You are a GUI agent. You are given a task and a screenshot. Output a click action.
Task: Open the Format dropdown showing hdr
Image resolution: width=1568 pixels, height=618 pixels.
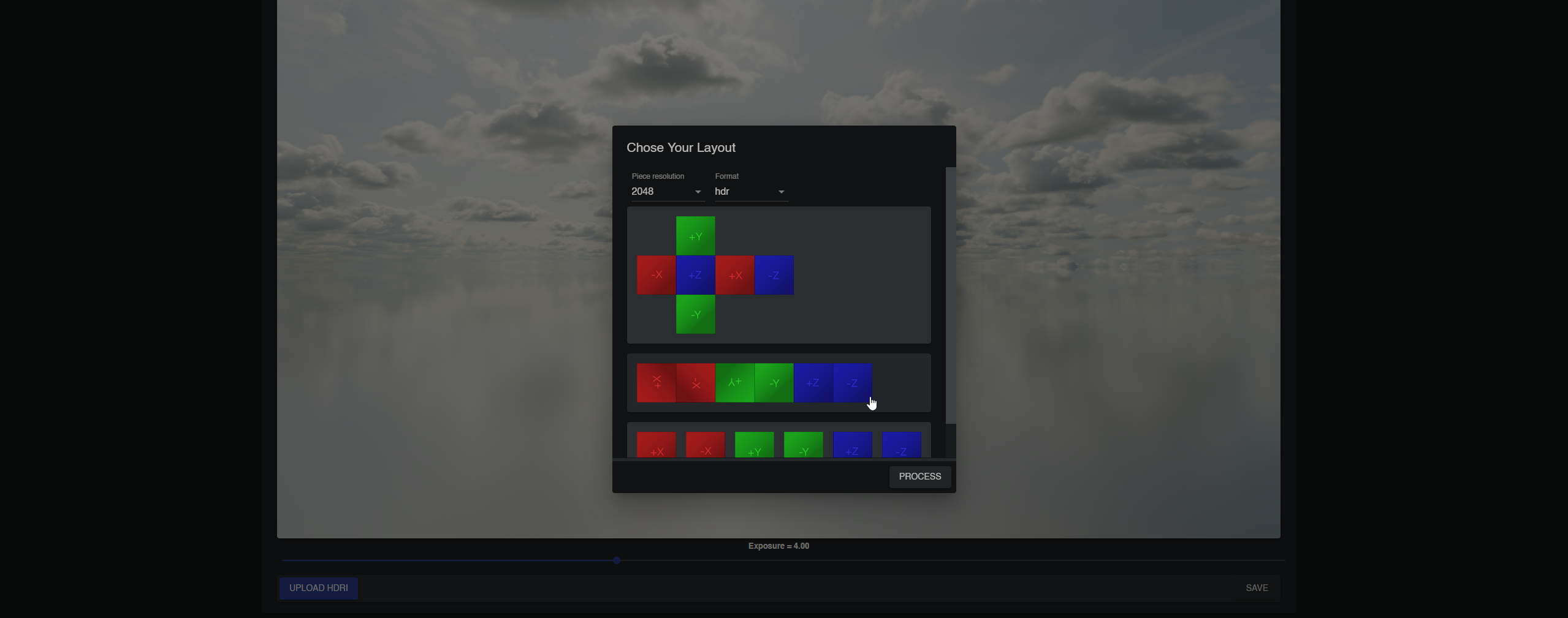click(751, 192)
